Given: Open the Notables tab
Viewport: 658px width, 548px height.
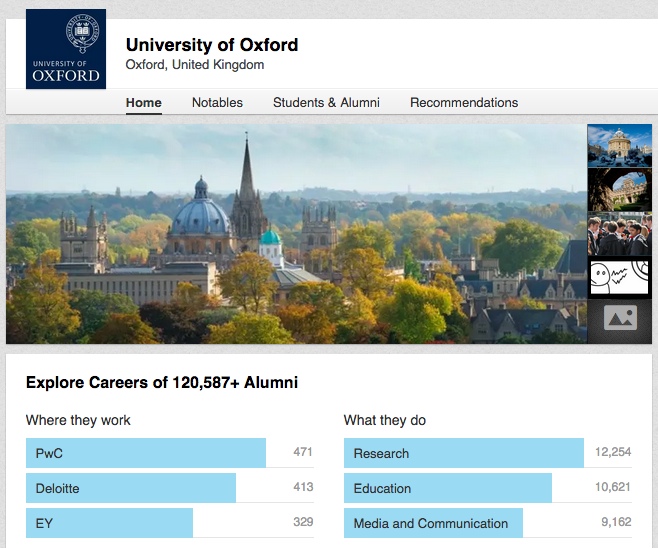Looking at the screenshot, I should 217,102.
